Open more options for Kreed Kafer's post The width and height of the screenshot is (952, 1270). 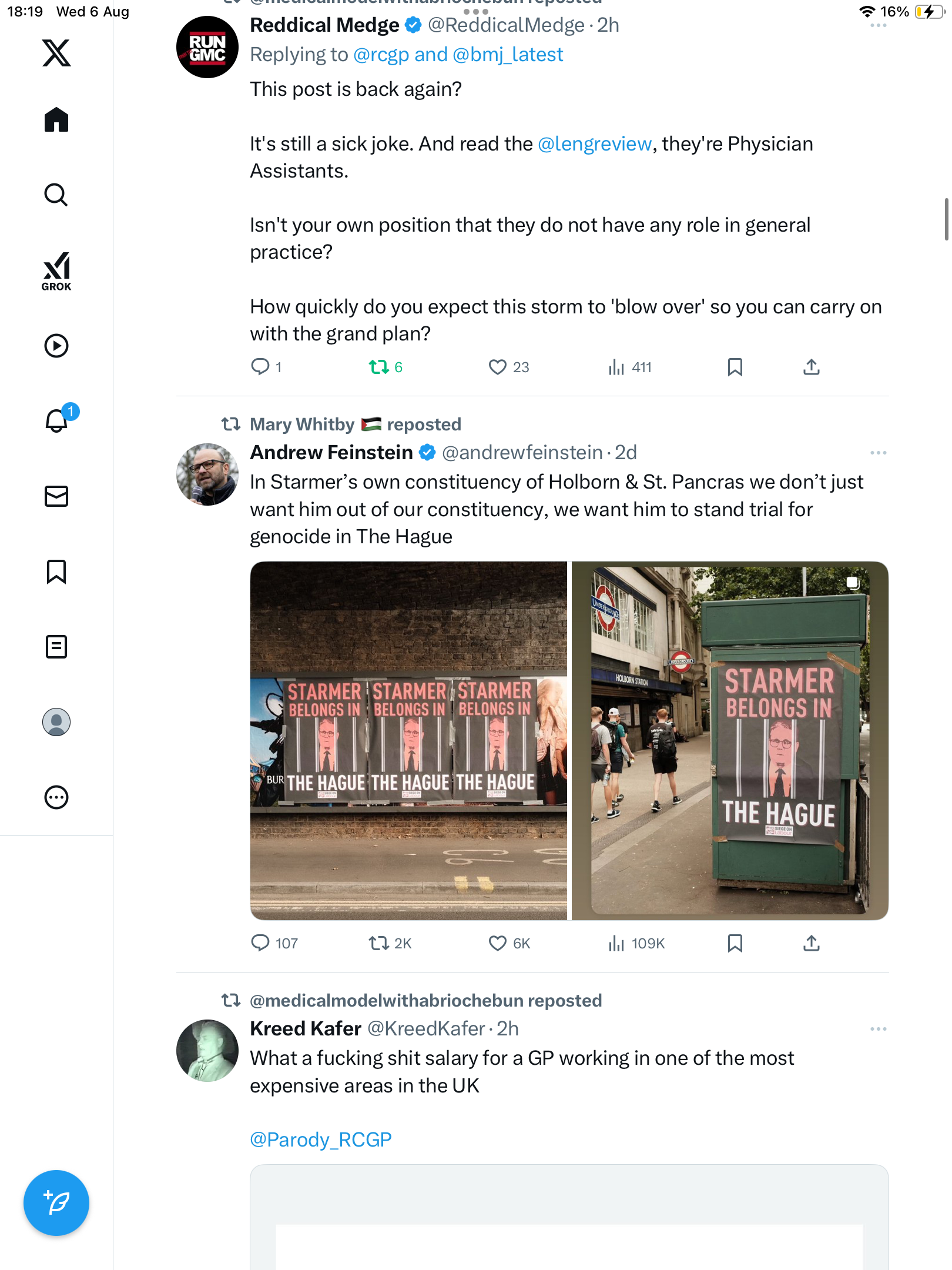[x=878, y=1029]
